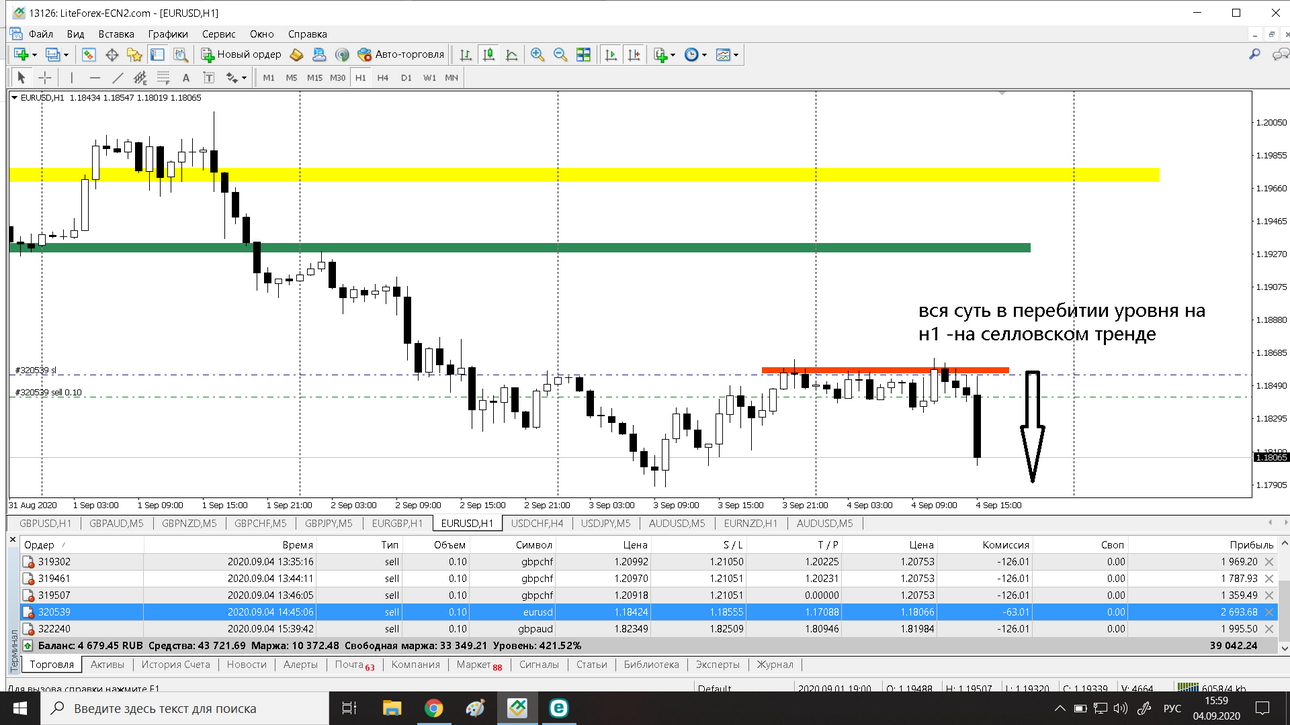
Task: Toggle the Авто-торговля button
Action: 401,55
